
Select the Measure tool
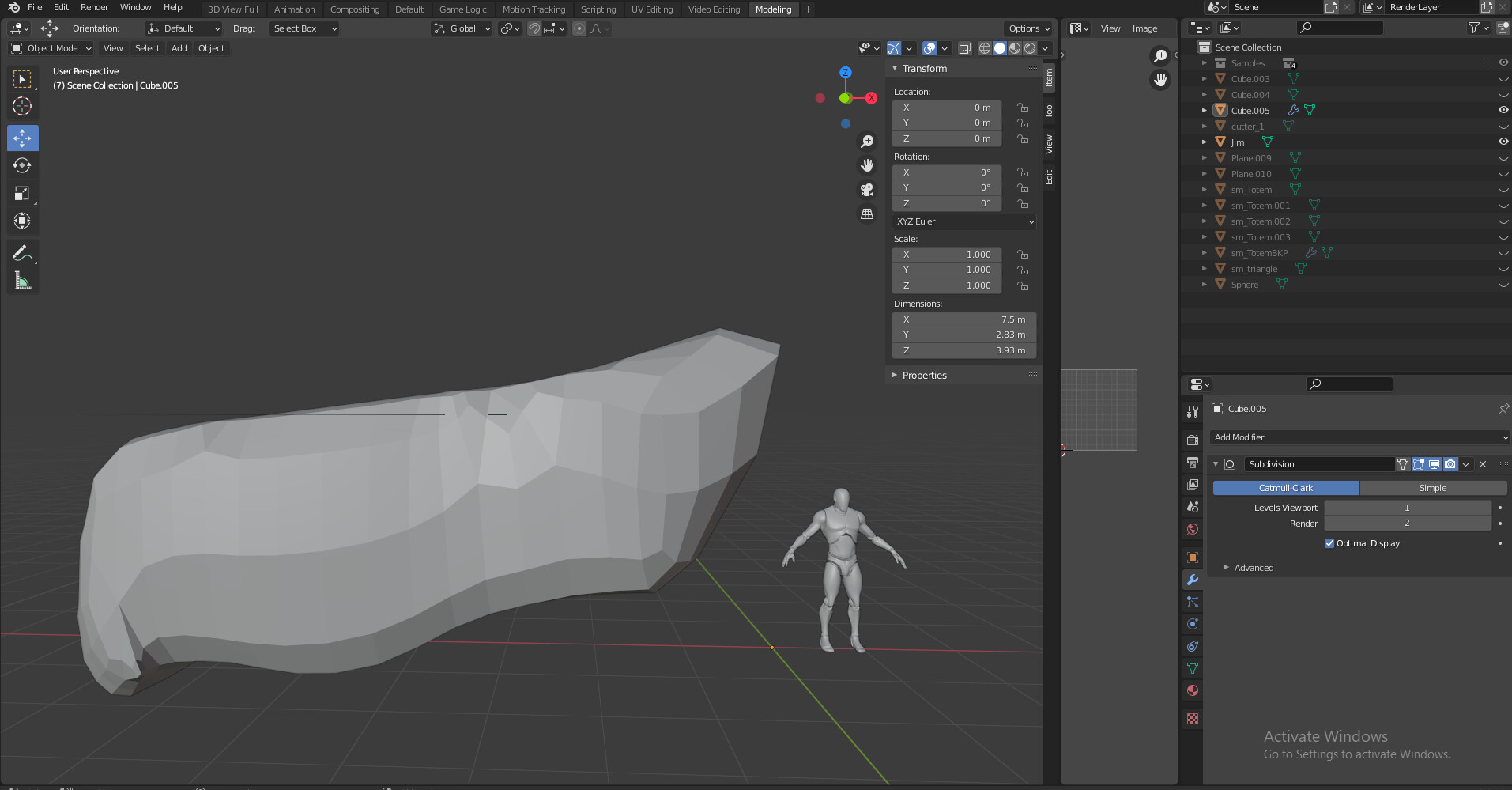[x=22, y=279]
